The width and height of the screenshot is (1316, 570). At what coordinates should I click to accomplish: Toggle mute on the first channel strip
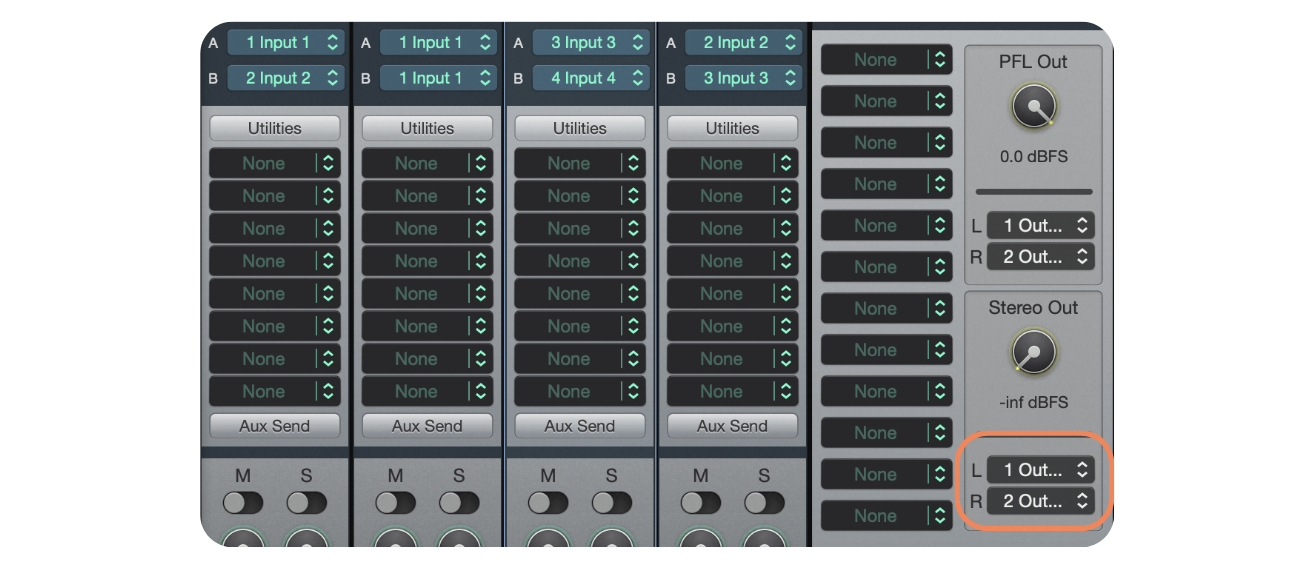(x=242, y=502)
